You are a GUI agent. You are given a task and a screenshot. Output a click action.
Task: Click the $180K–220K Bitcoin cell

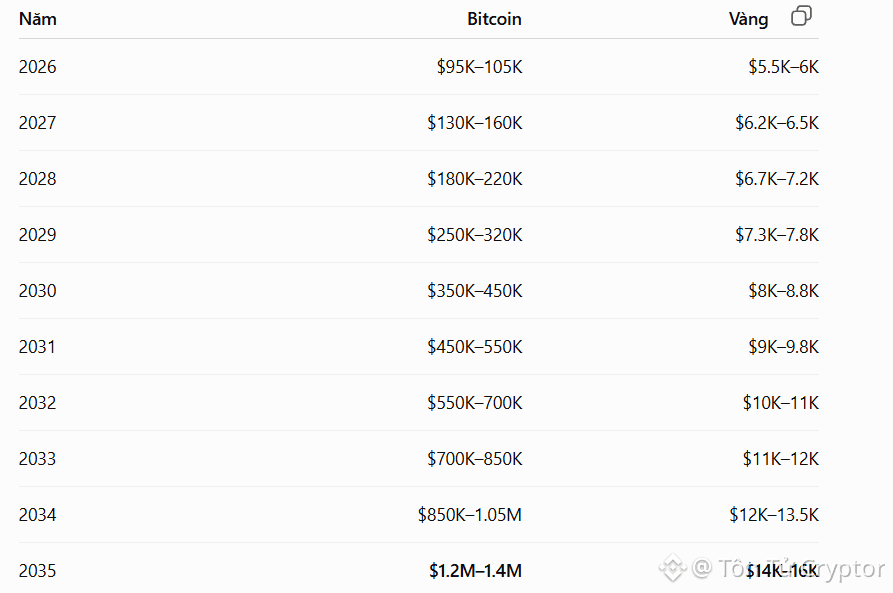(x=474, y=178)
